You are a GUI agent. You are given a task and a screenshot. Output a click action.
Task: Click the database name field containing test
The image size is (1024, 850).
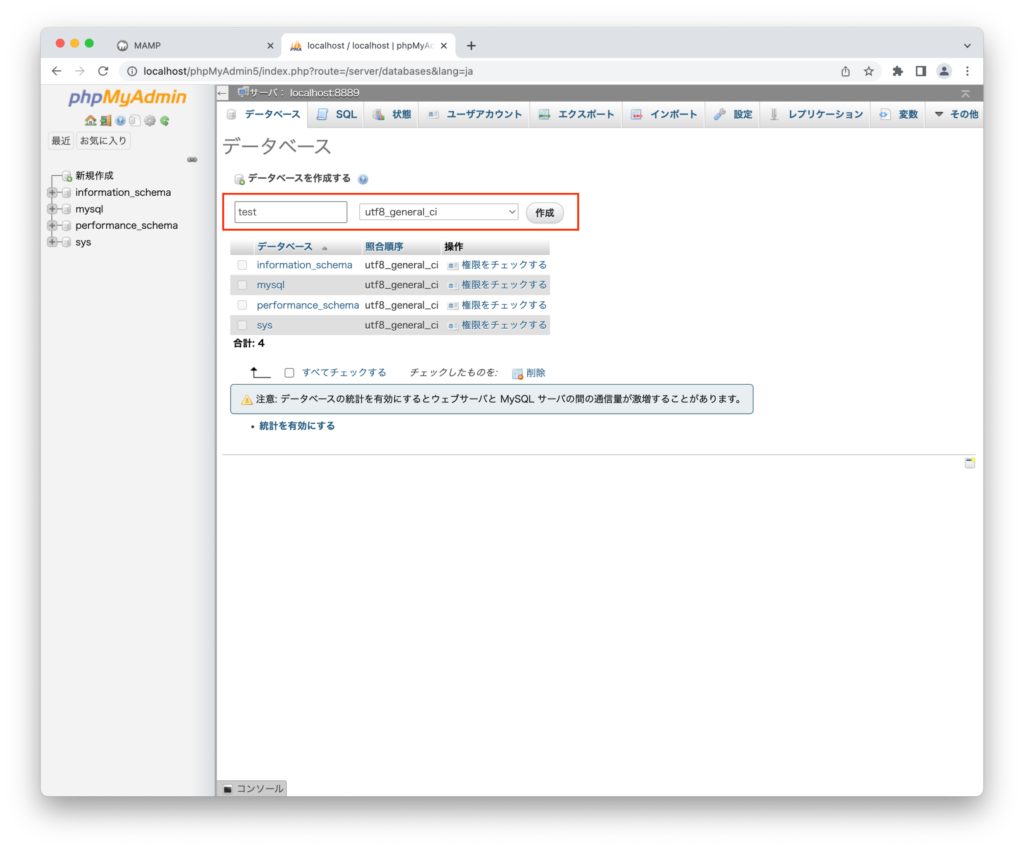tap(291, 212)
